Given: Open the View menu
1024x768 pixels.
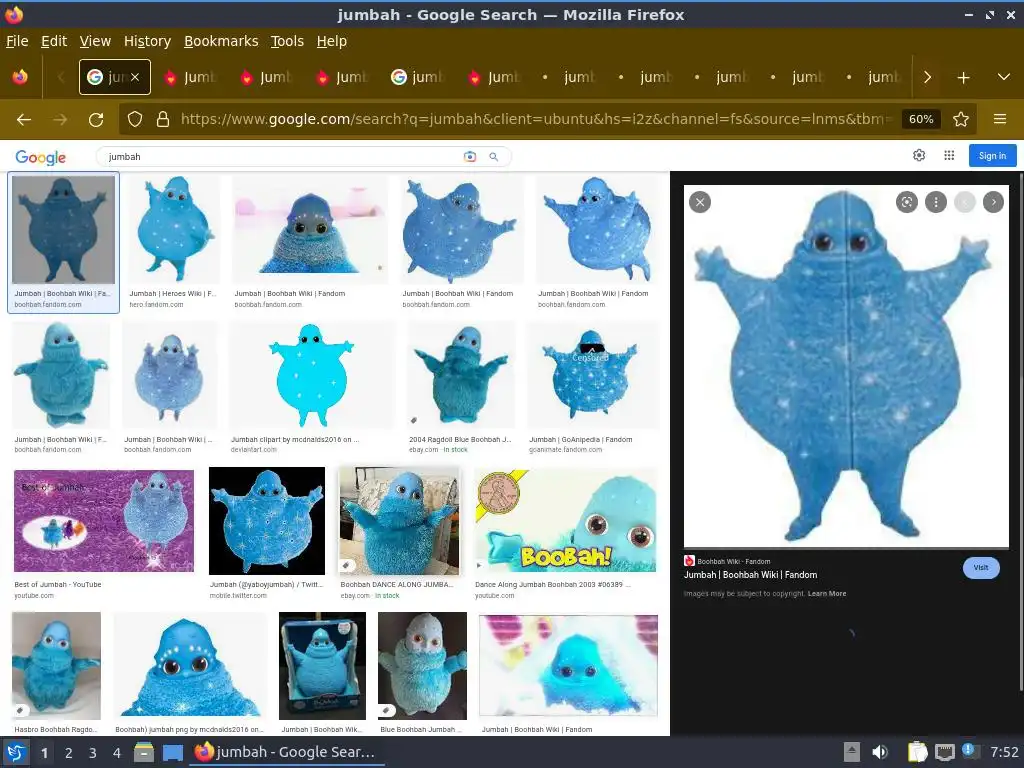Looking at the screenshot, I should click(95, 41).
